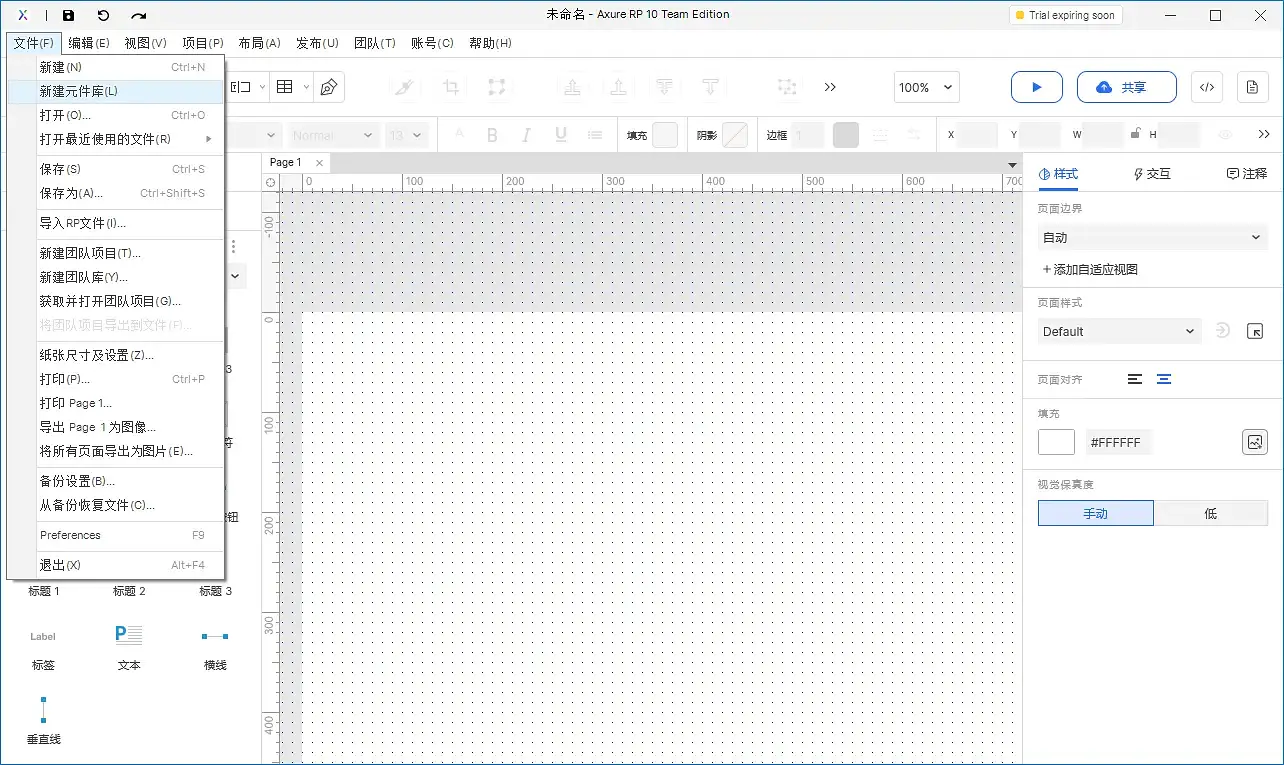Click the white fill color swatch
Image resolution: width=1284 pixels, height=765 pixels.
click(1056, 441)
